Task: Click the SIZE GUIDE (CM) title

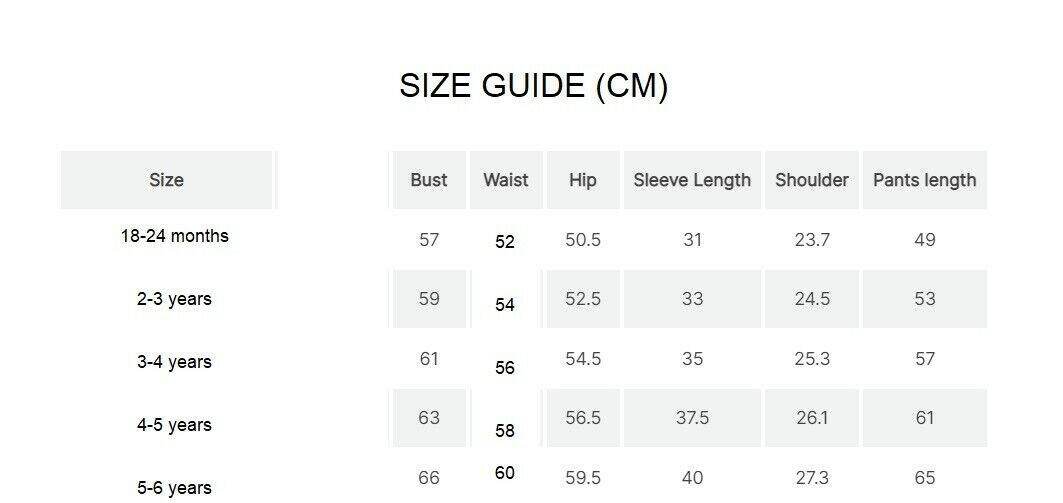Action: click(533, 86)
